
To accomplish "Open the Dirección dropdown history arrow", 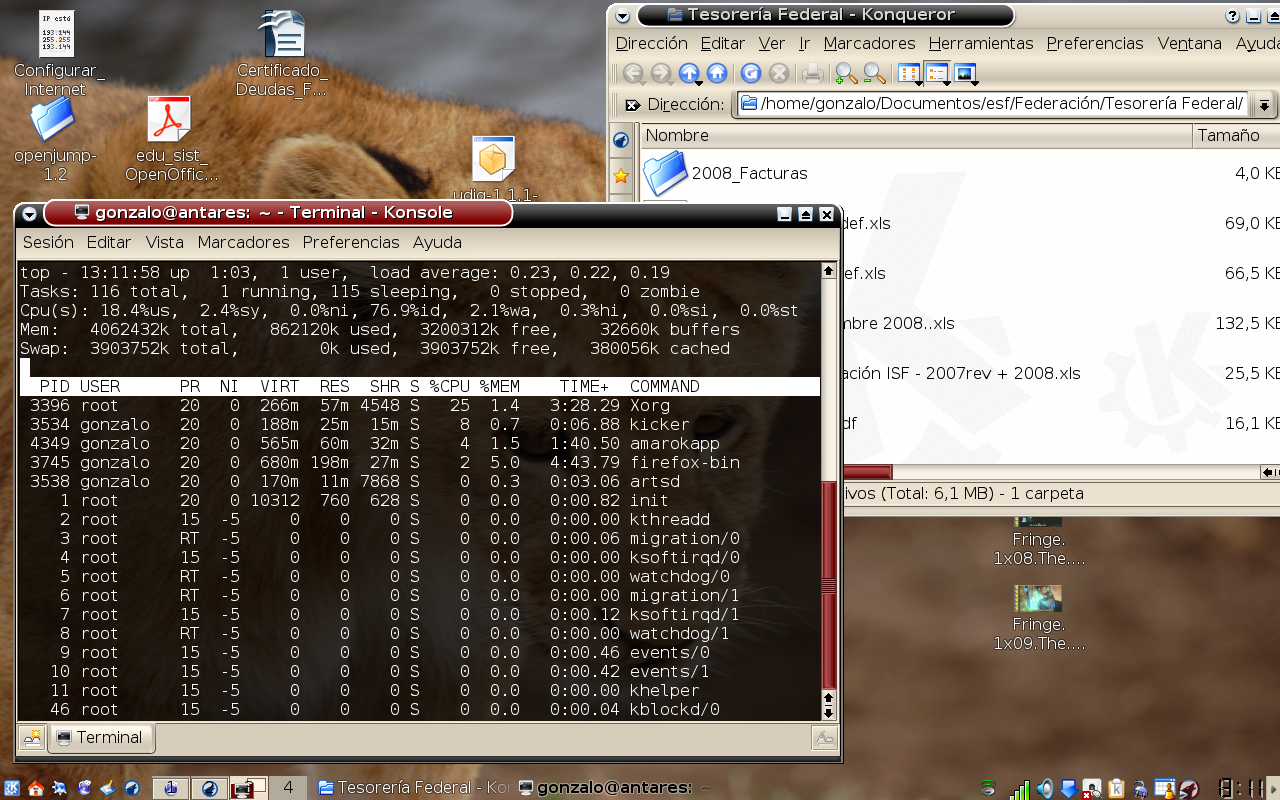I will (1263, 103).
